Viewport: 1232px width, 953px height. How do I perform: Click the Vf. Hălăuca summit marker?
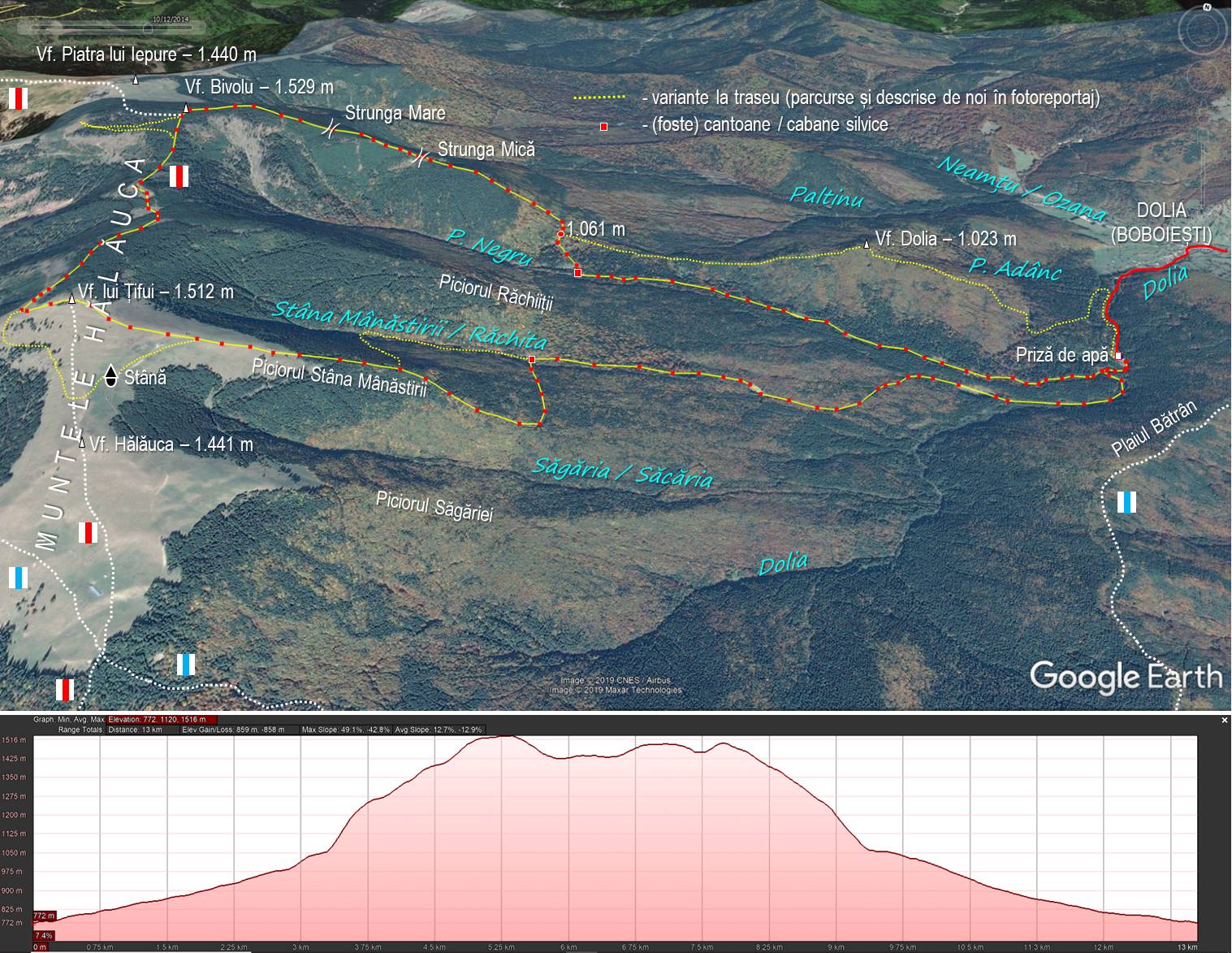click(x=82, y=443)
